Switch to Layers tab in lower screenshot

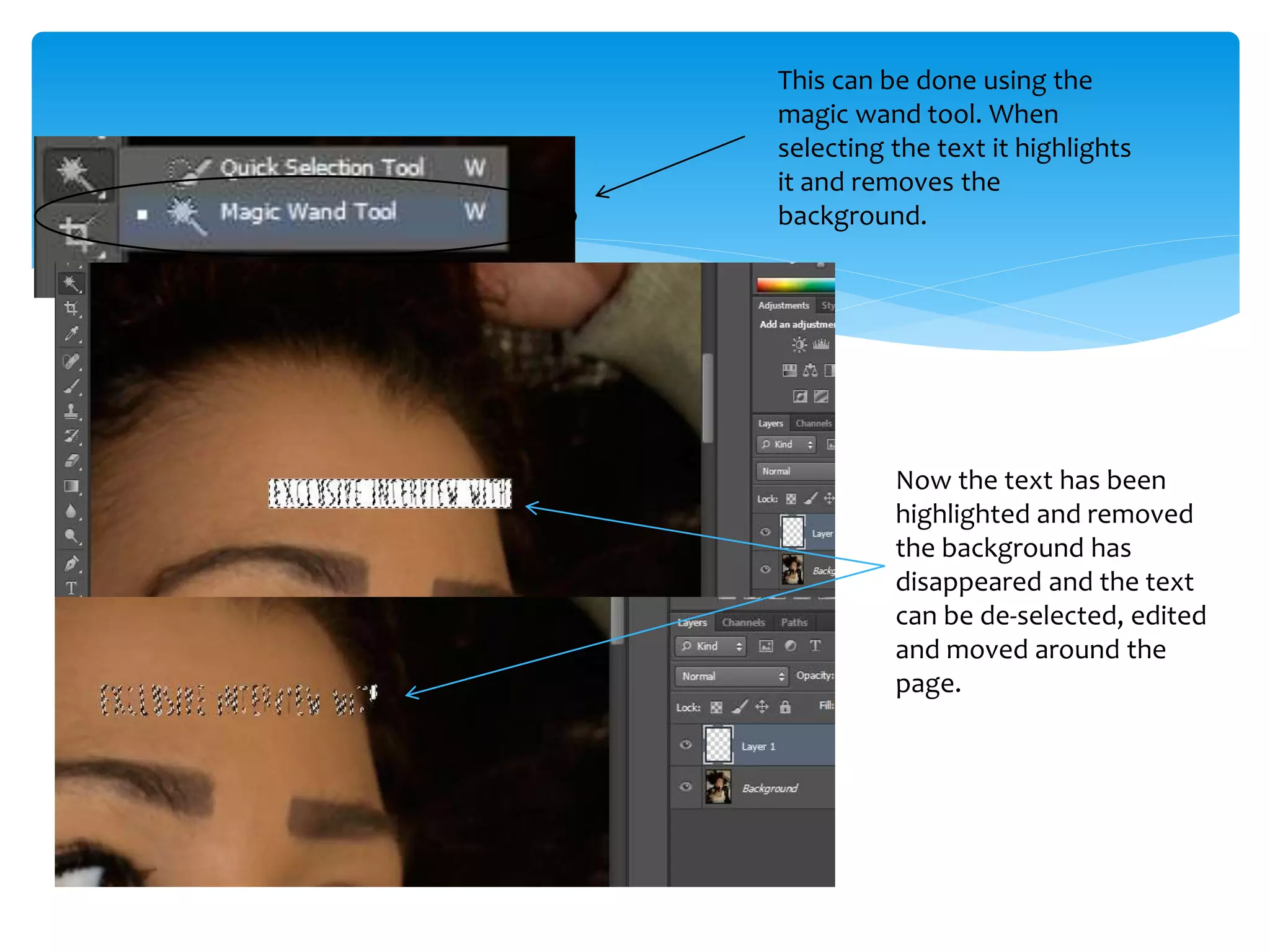point(693,622)
